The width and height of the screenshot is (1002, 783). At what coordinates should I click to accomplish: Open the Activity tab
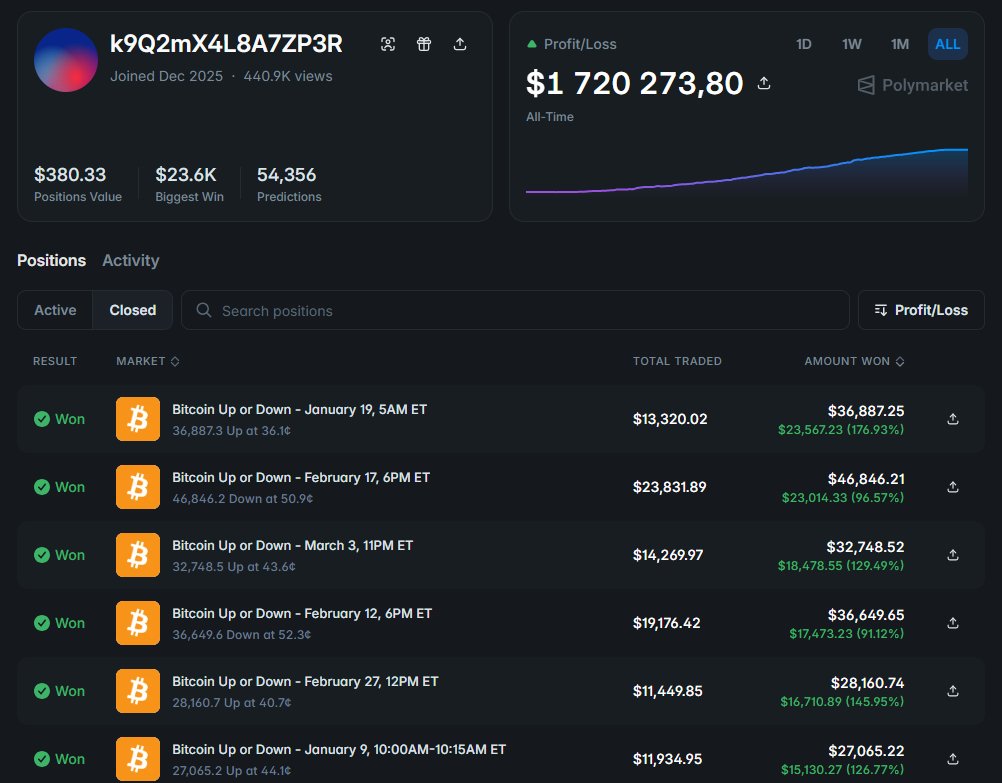click(x=130, y=260)
